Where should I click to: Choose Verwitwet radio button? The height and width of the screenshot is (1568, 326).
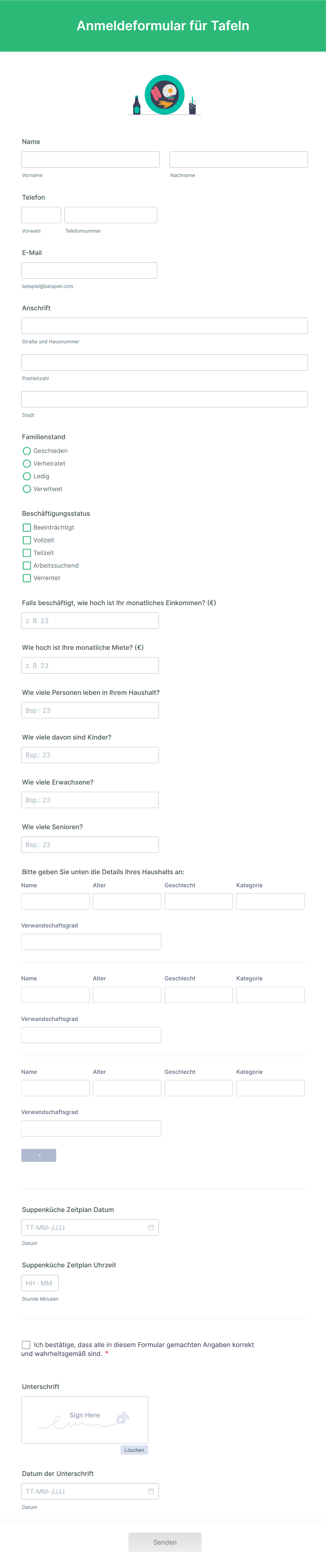27,489
